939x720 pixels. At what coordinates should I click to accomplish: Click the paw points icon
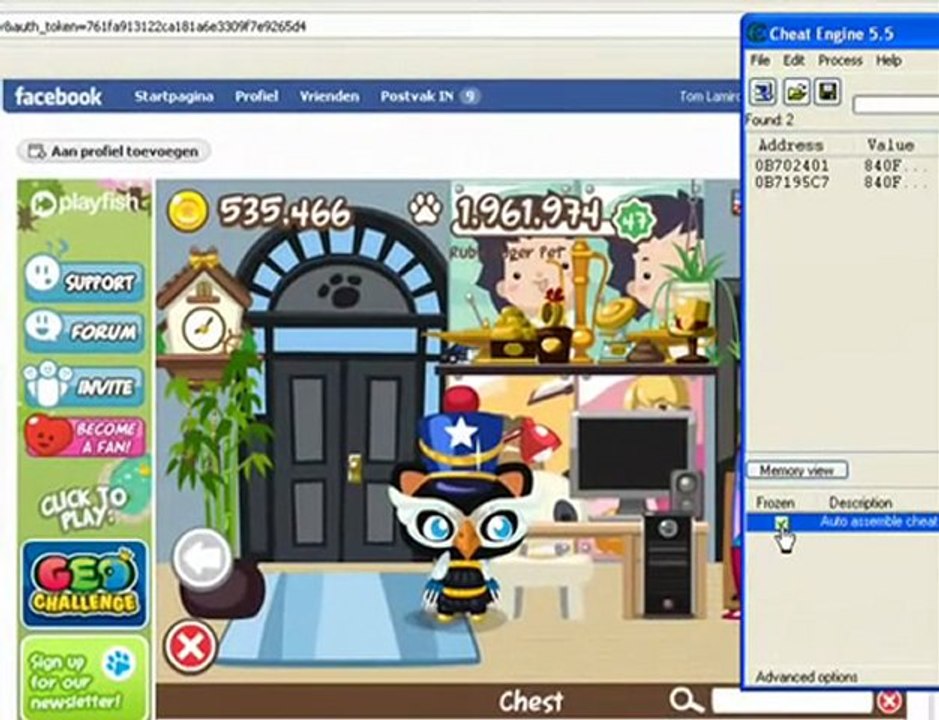click(425, 210)
